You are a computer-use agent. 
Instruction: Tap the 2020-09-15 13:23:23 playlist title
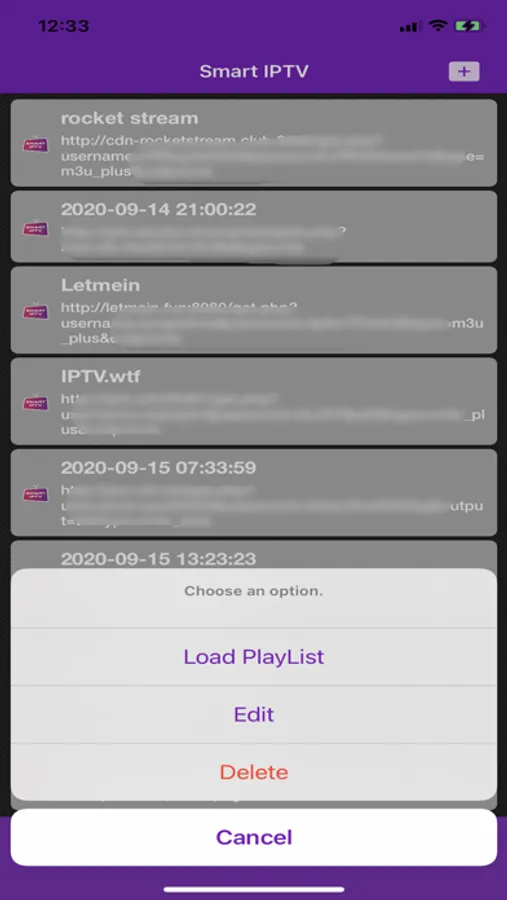coord(158,558)
